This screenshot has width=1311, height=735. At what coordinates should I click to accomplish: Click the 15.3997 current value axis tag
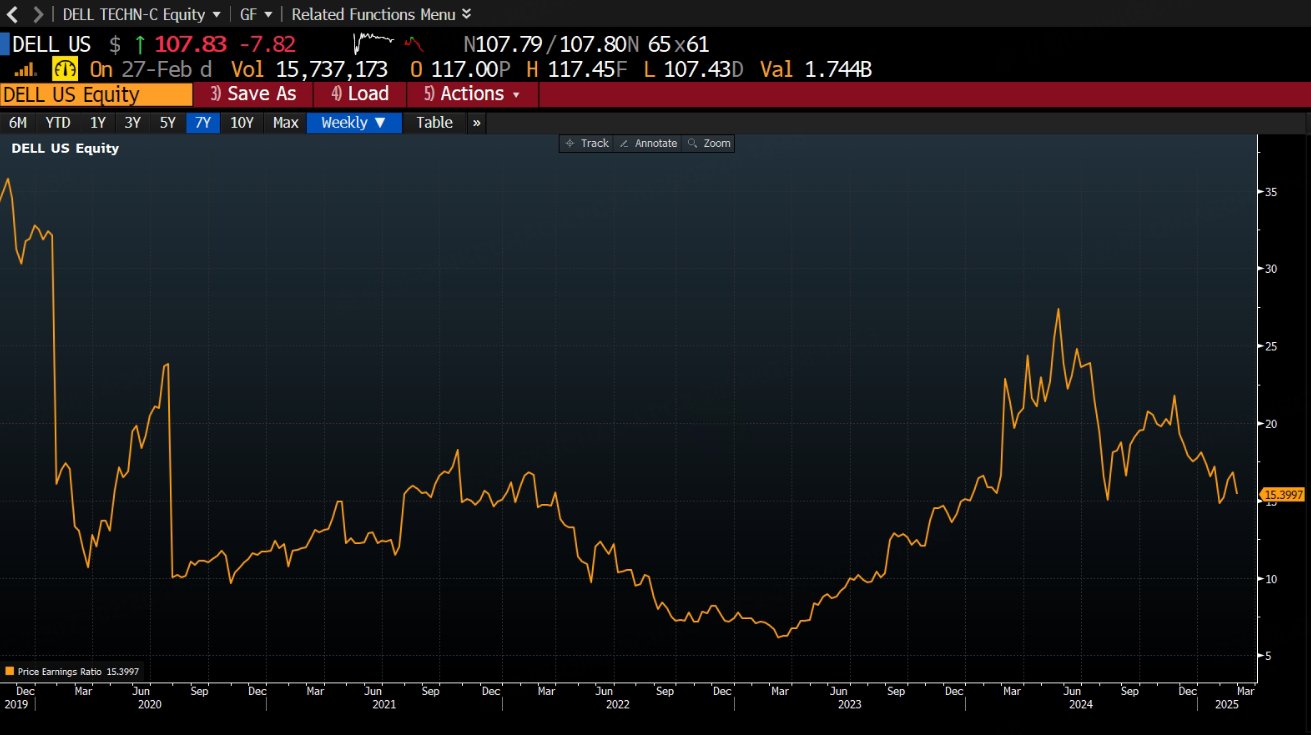1283,495
